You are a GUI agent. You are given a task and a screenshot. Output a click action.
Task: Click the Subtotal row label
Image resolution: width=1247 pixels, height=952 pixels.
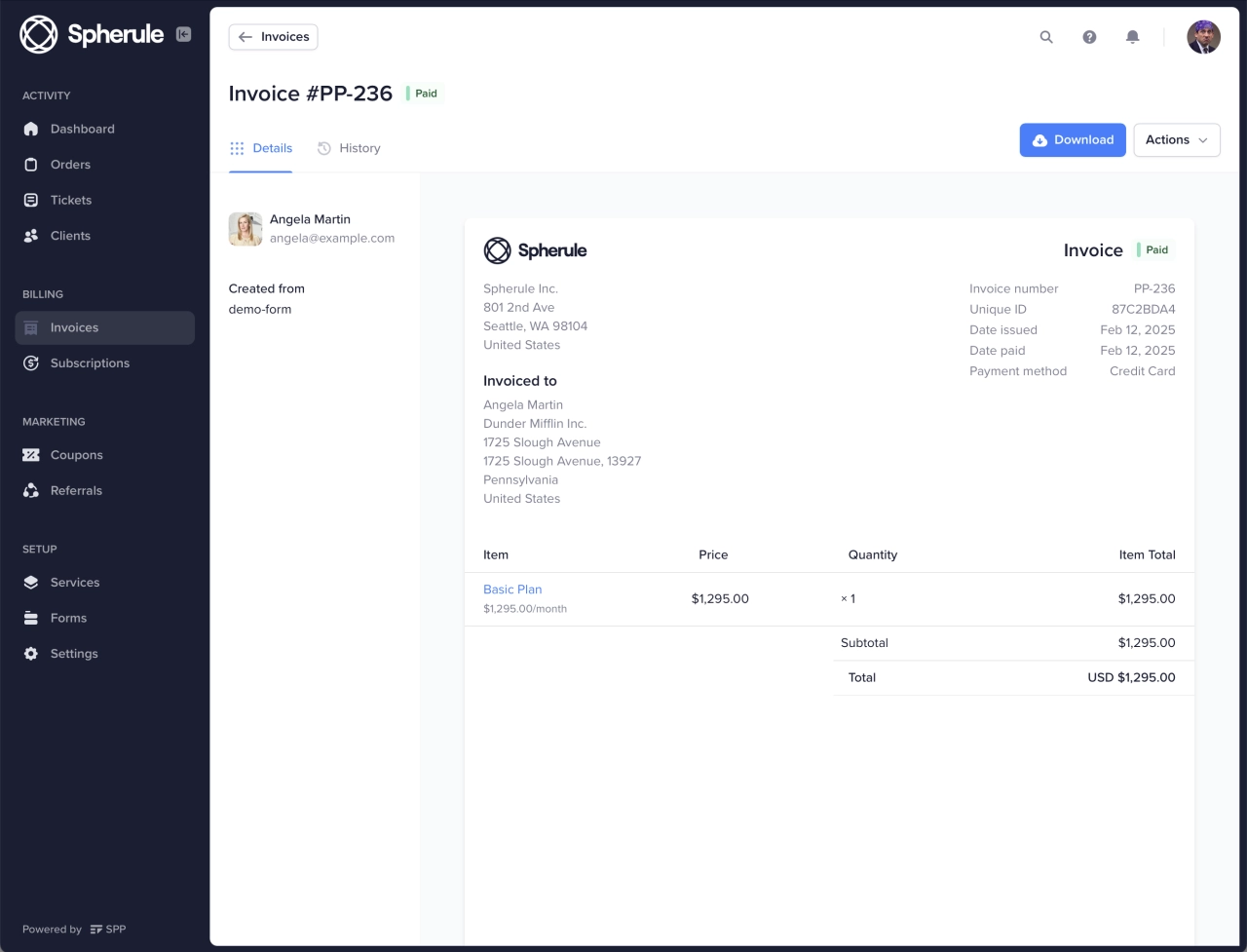(864, 643)
